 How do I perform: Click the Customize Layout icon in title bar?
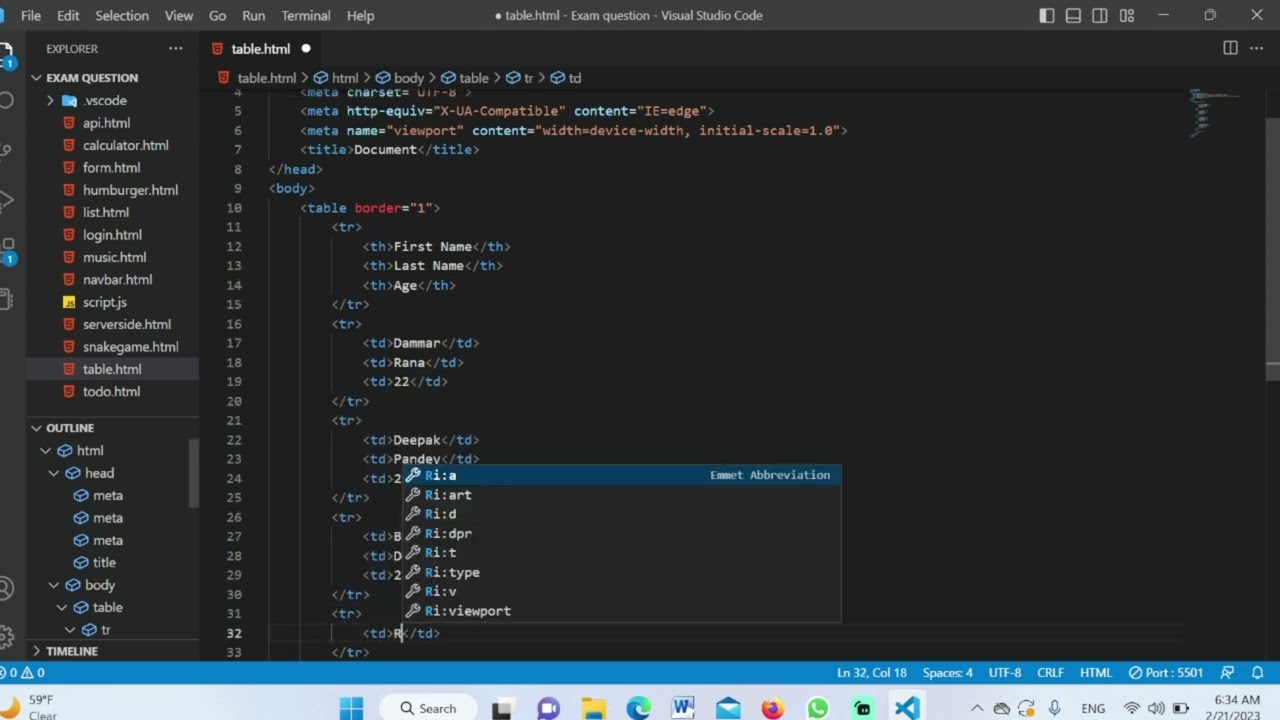tap(1127, 15)
